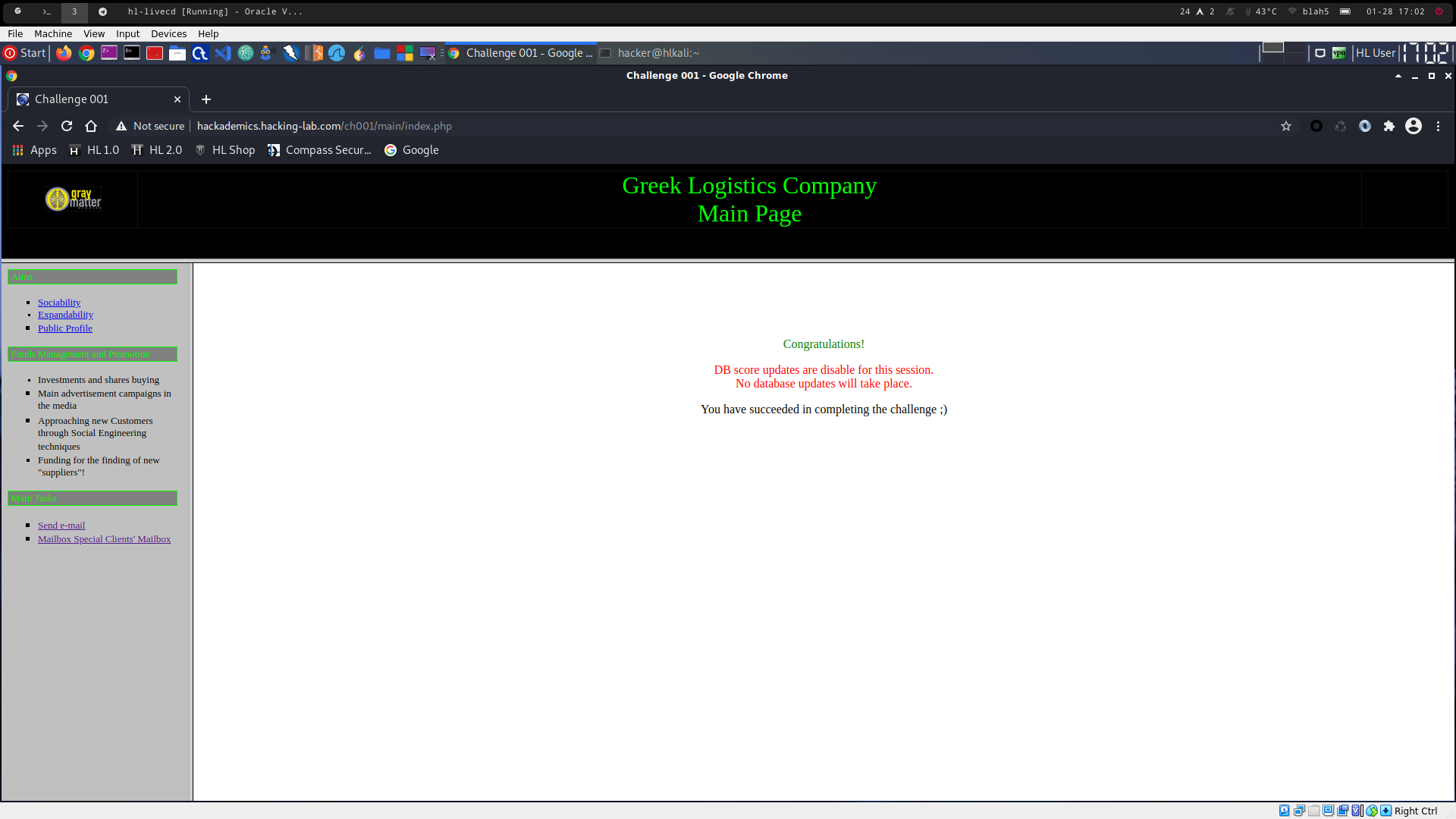Reload the Challenge 001 page
Screen dimensions: 1456x819
67,126
